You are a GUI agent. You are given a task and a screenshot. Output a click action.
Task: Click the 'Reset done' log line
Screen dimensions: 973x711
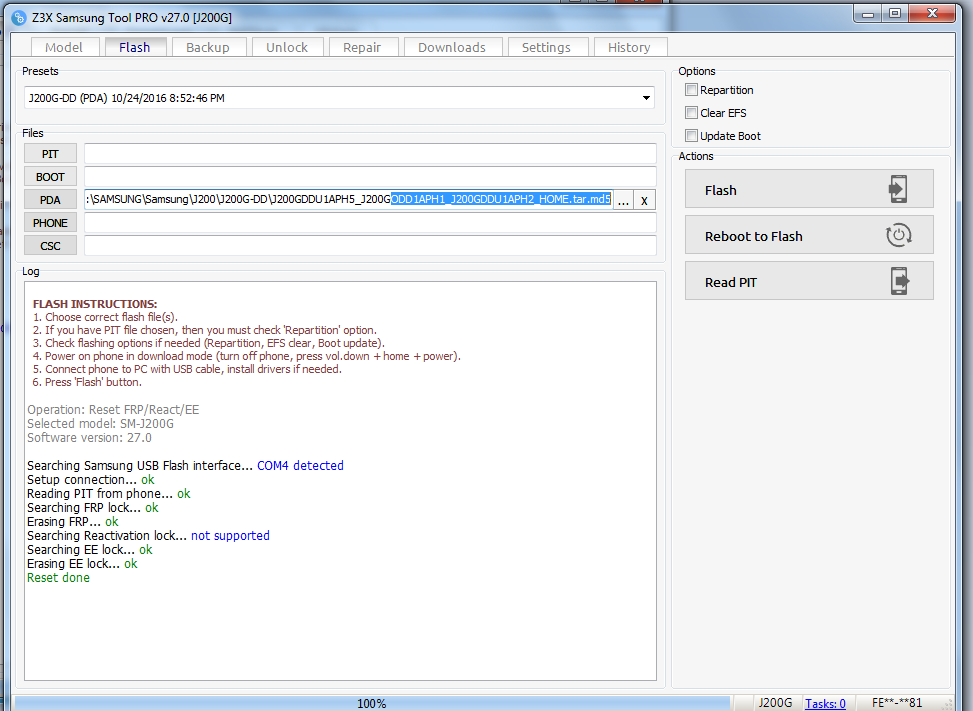[x=58, y=578]
